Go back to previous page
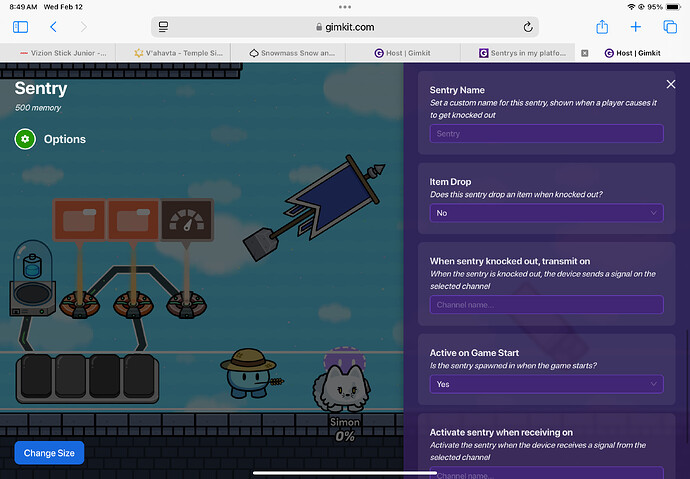 pos(53,27)
